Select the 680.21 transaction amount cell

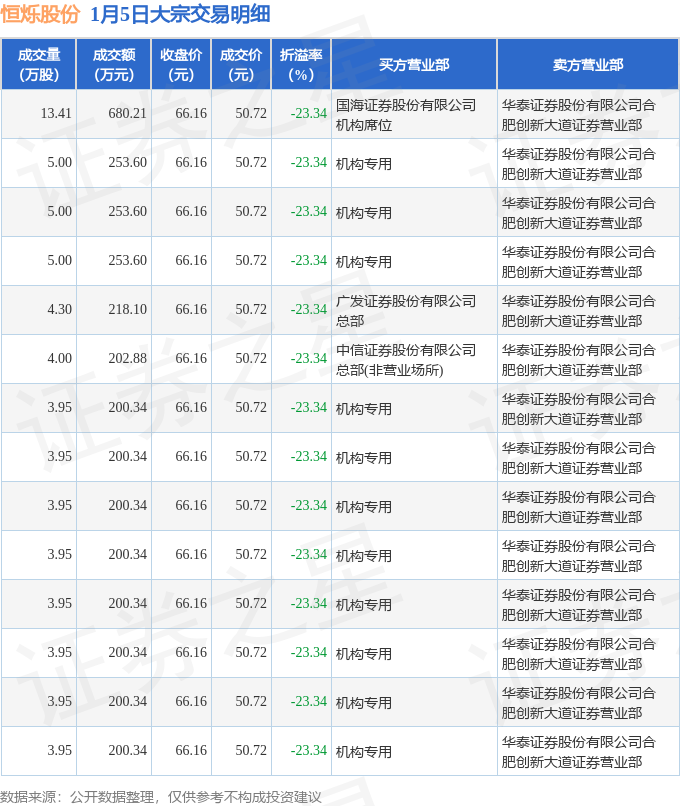[127, 114]
